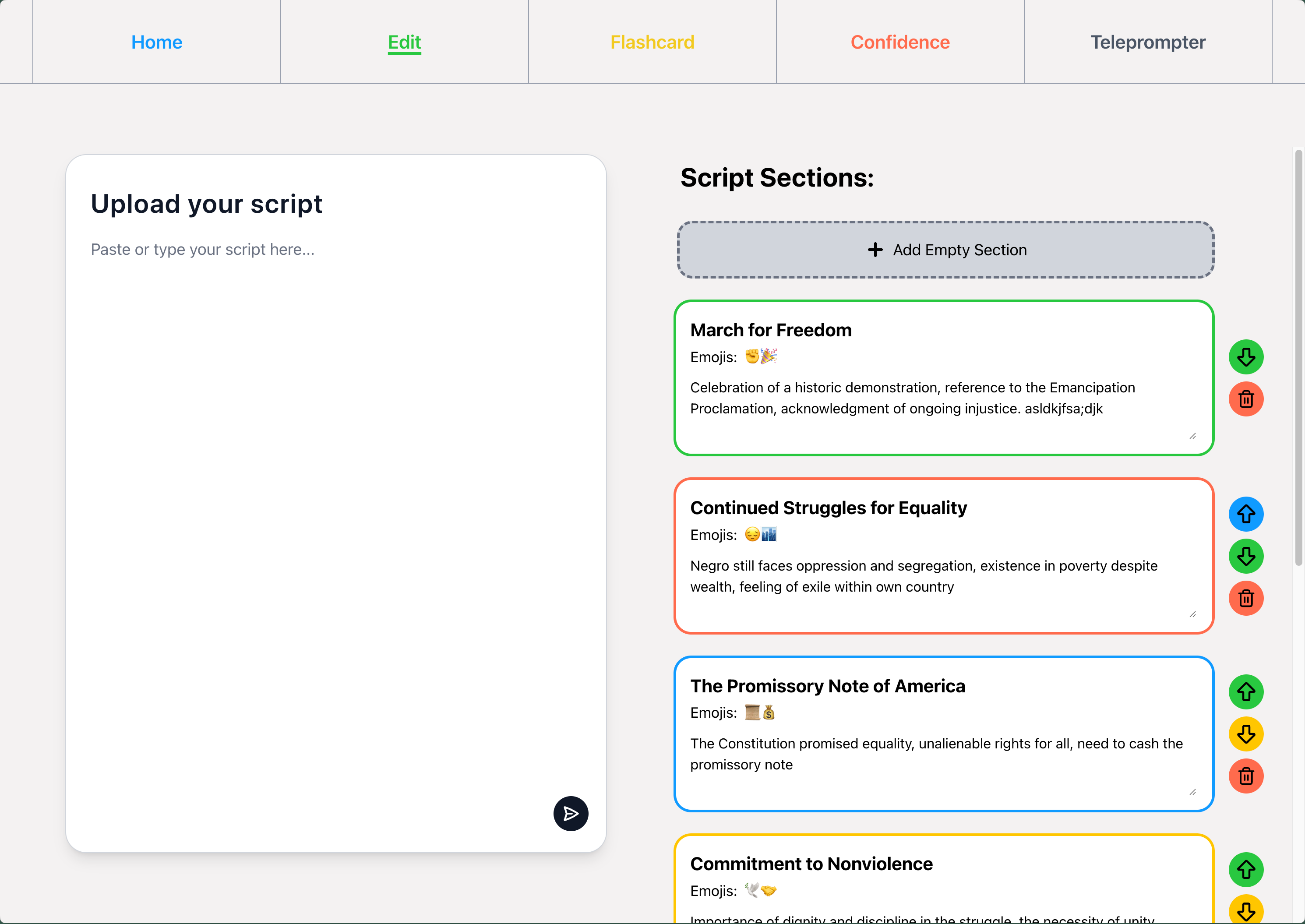Move The Promissory Note section down
Screen dimensions: 1305x924
[x=1245, y=734]
